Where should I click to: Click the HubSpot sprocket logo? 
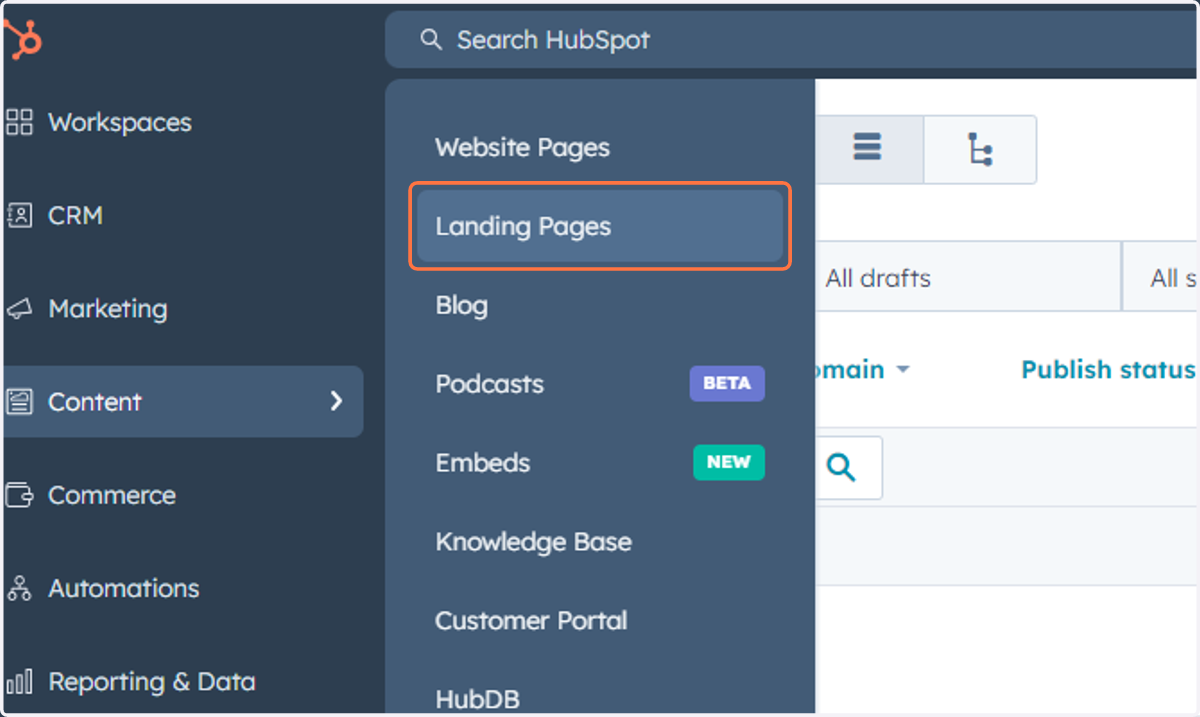click(22, 40)
